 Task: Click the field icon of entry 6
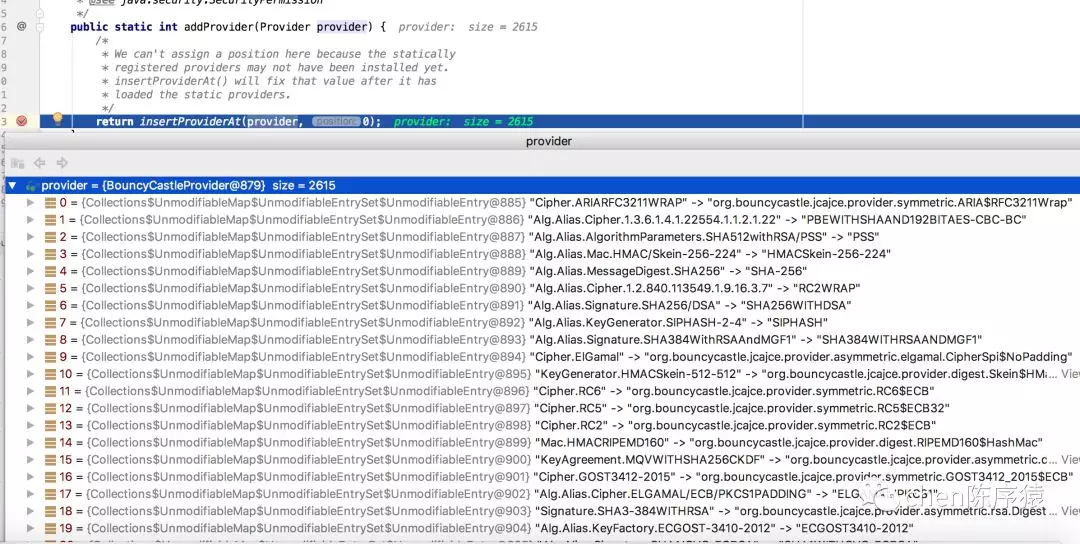(x=50, y=305)
